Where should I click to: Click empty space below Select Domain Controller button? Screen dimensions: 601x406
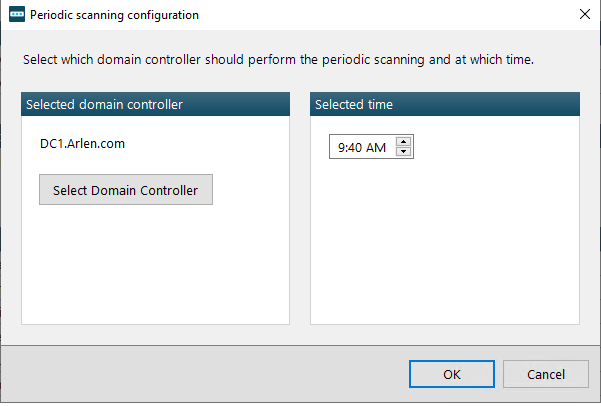click(x=155, y=265)
